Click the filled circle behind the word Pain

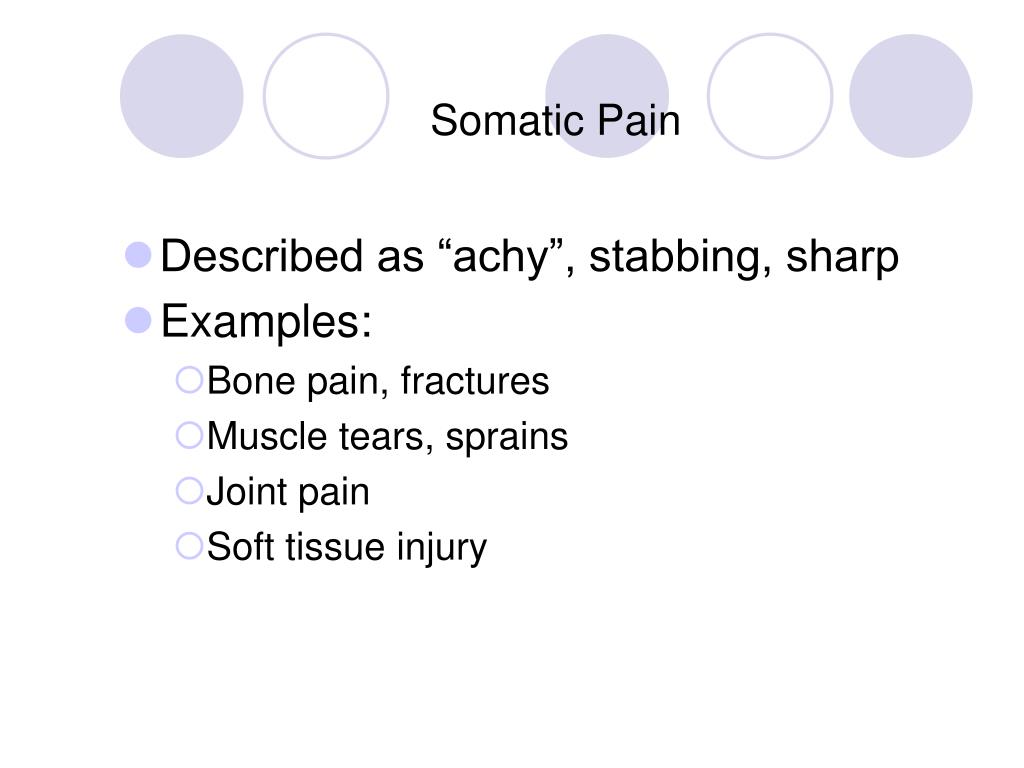click(x=607, y=96)
